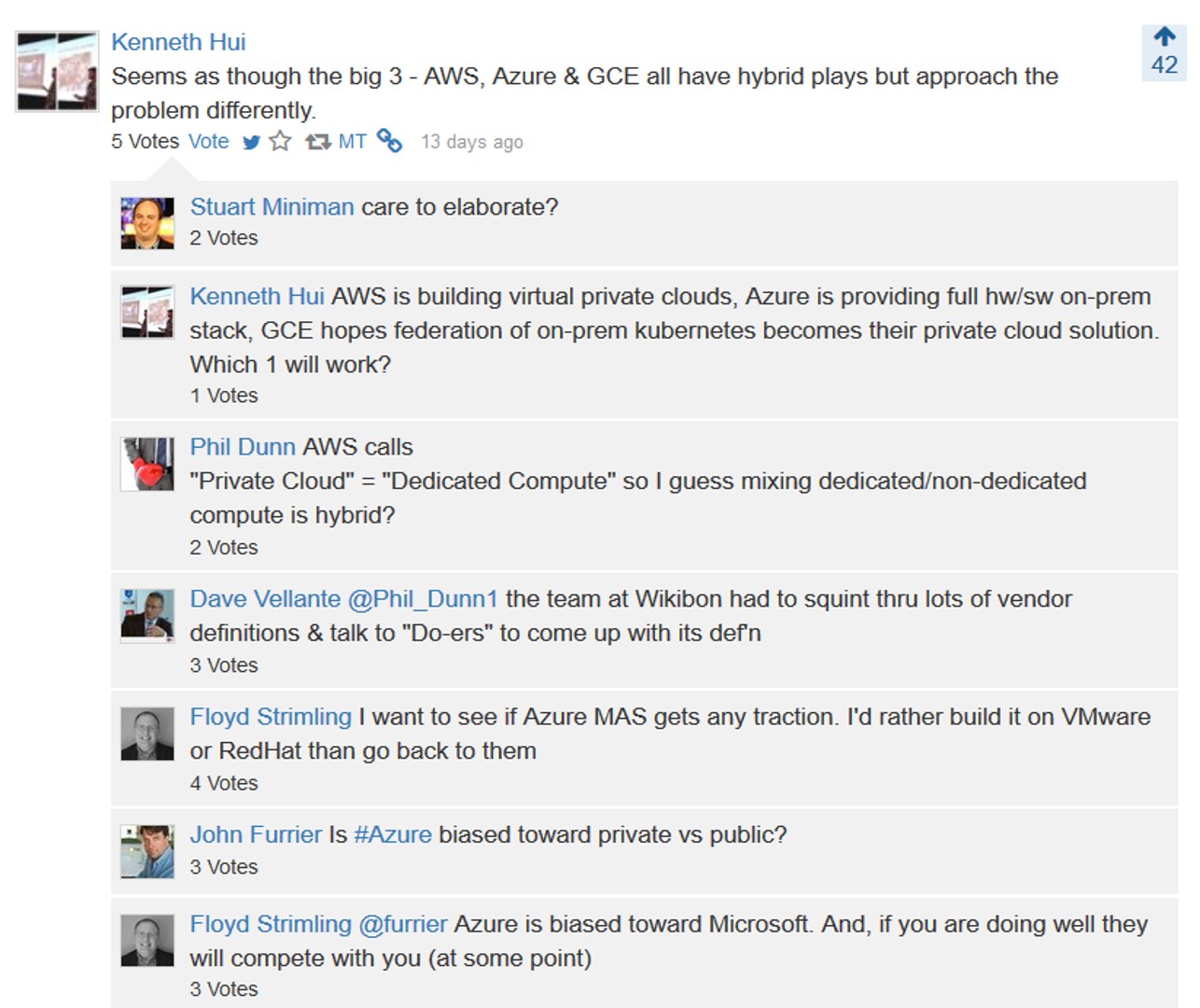The height and width of the screenshot is (1008, 1200).
Task: Click Stuart Miniman's avatar image
Action: click(147, 223)
